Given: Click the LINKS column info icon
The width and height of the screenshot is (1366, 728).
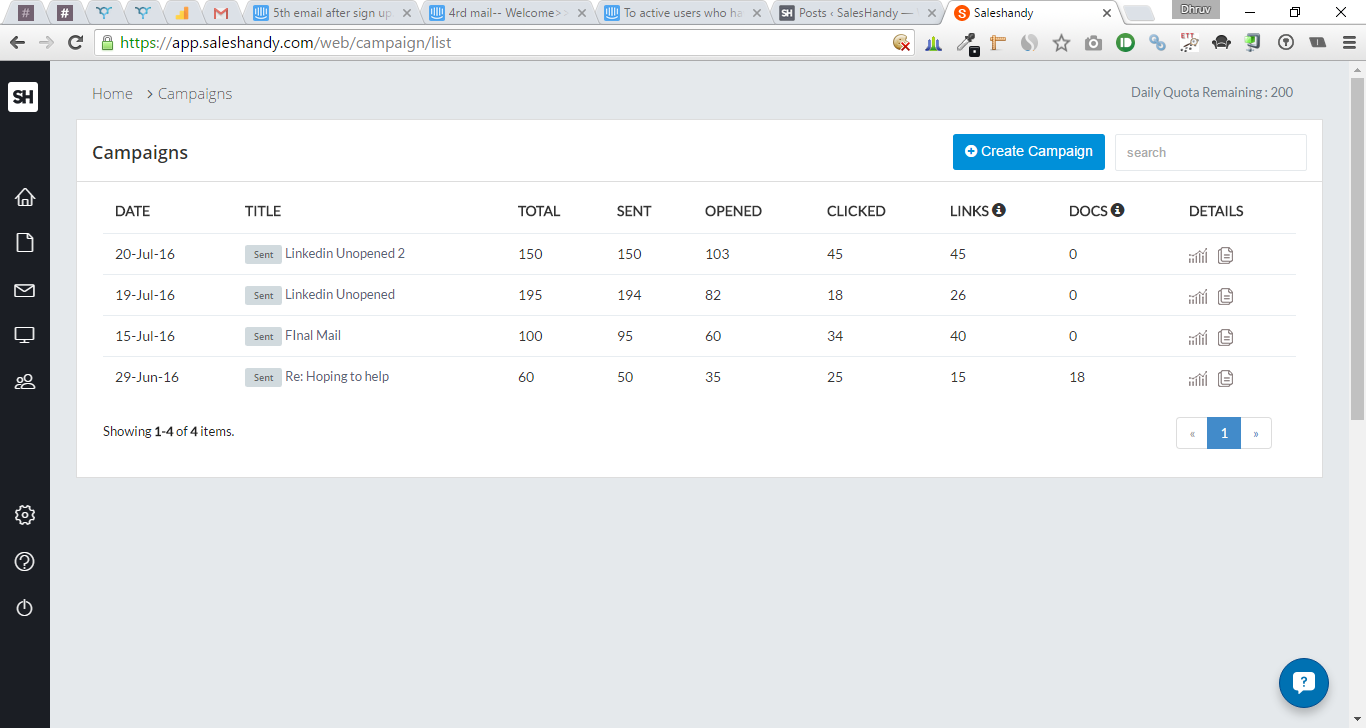Looking at the screenshot, I should click(x=999, y=210).
